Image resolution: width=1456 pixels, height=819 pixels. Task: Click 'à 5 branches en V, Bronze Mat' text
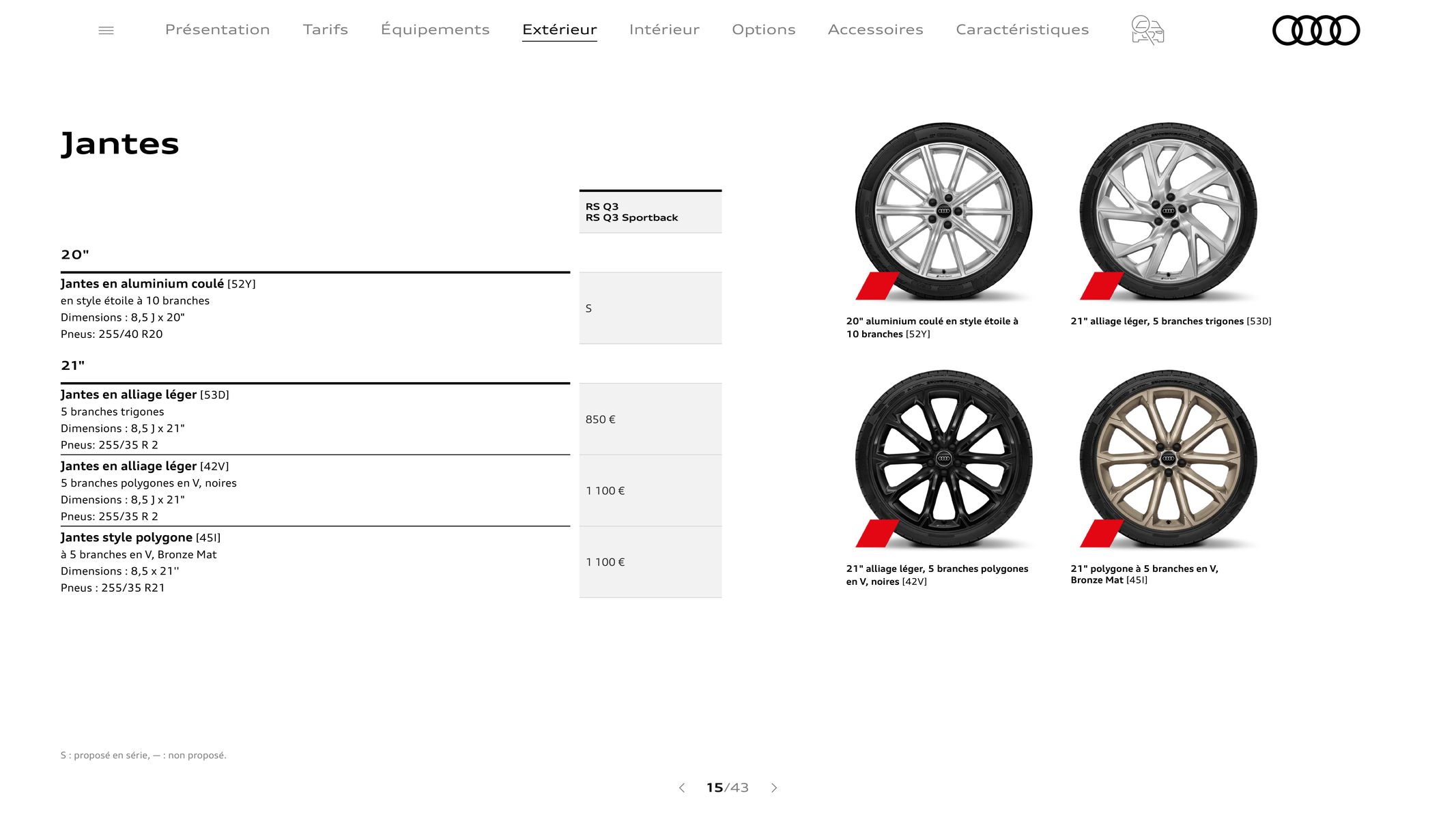point(139,554)
